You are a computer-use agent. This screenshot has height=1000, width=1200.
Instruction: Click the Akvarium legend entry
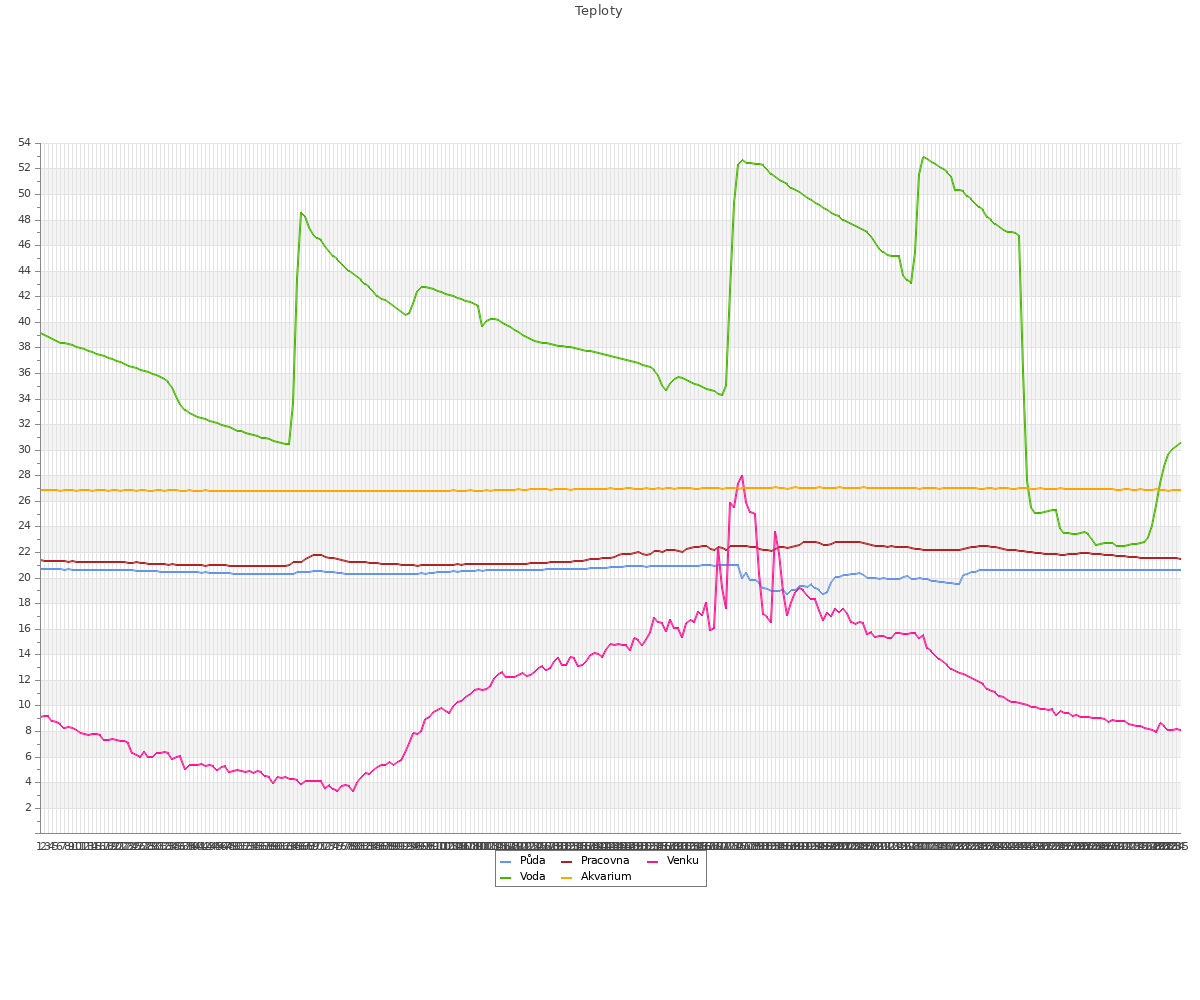(x=596, y=877)
